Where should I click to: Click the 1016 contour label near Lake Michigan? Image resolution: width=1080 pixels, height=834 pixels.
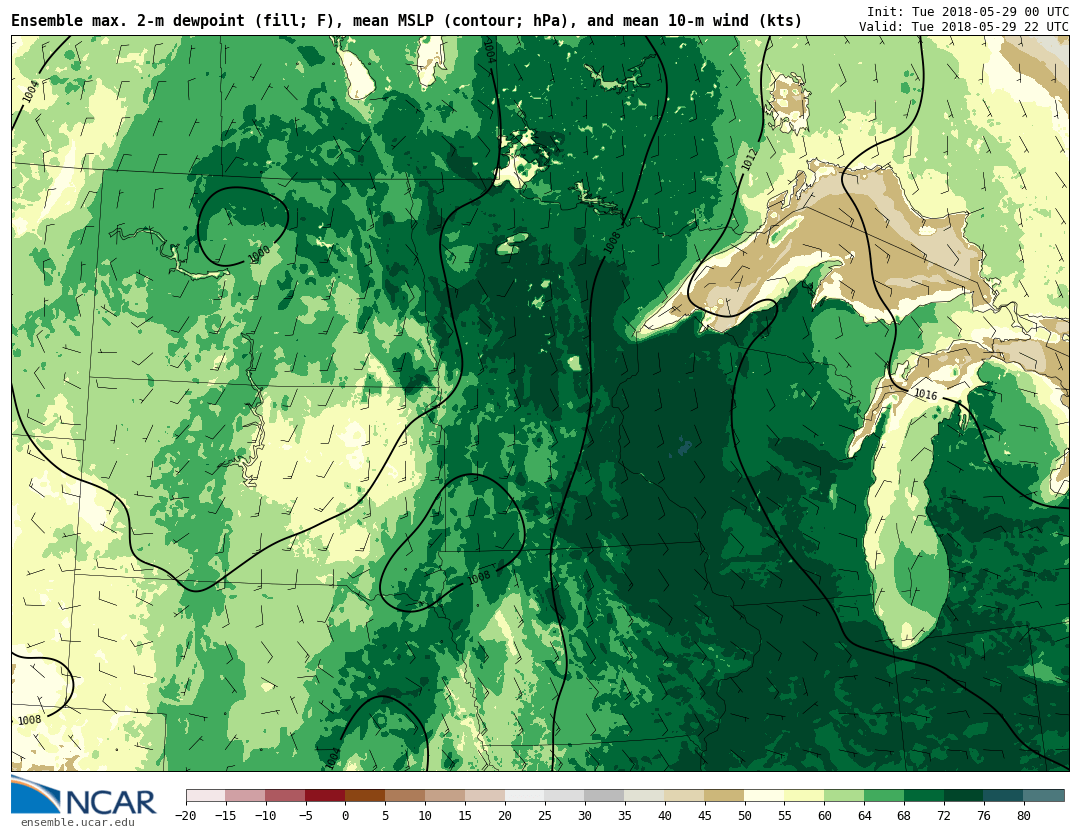[x=925, y=395]
